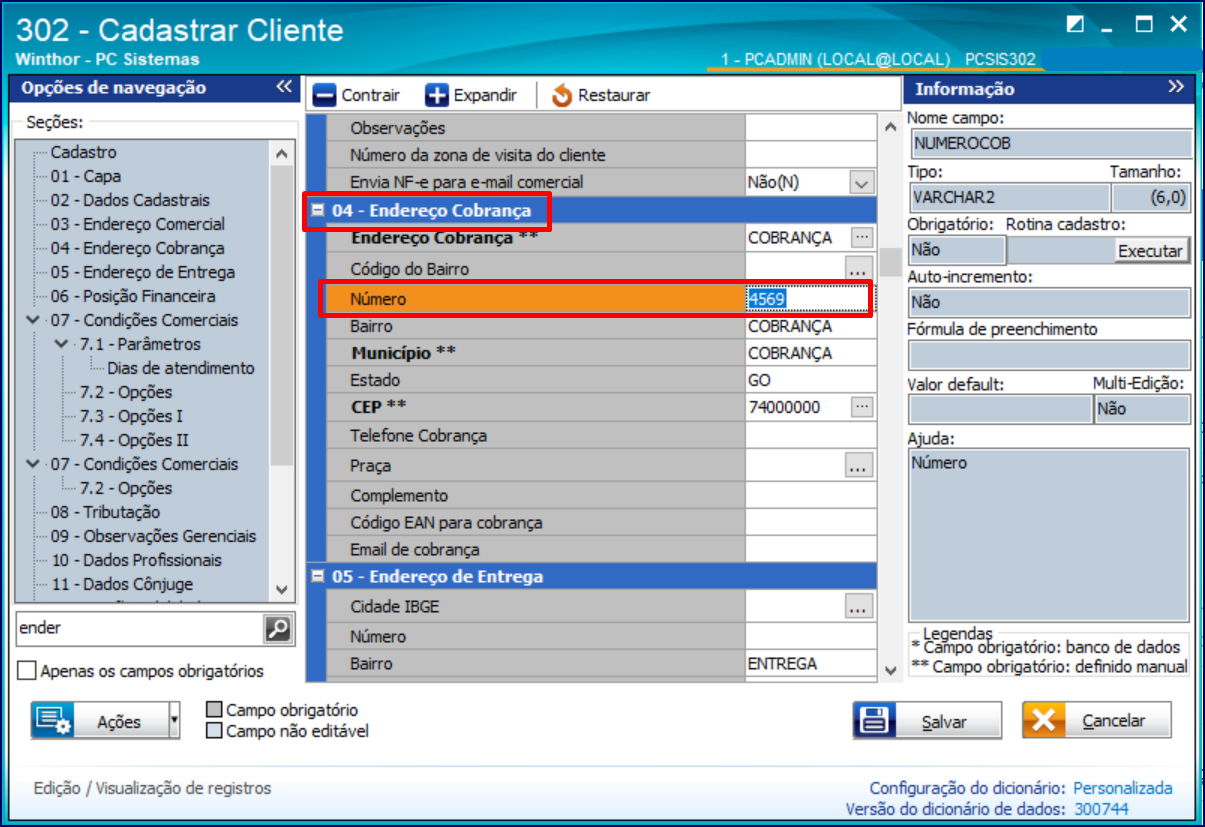The width and height of the screenshot is (1205, 827).
Task: Select '7.4 - Opções II' tree item
Action: (x=134, y=440)
